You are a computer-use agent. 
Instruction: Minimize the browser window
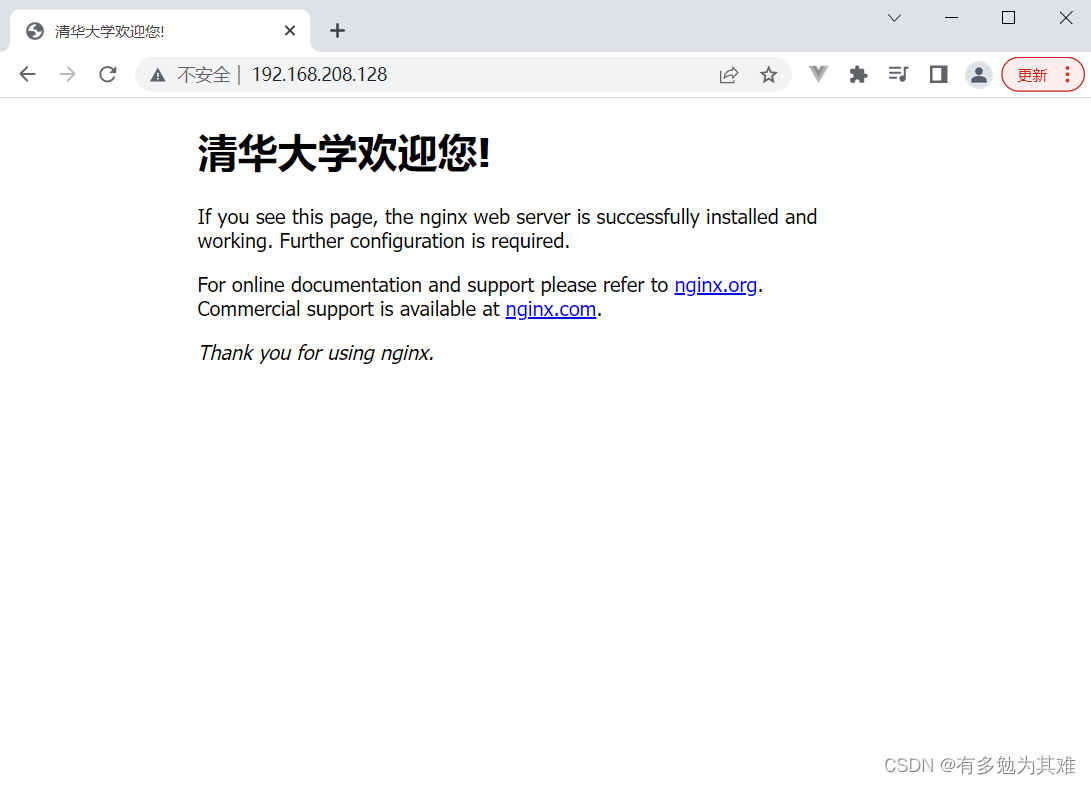[951, 18]
